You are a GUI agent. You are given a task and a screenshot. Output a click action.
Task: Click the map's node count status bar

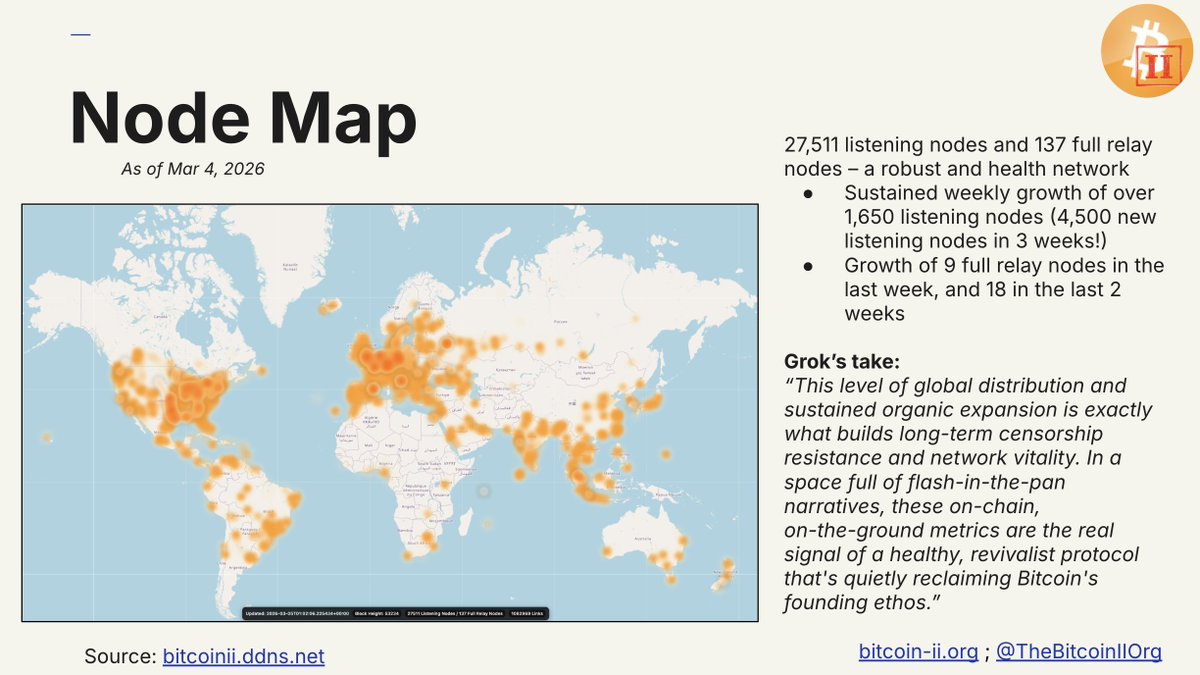(x=395, y=613)
